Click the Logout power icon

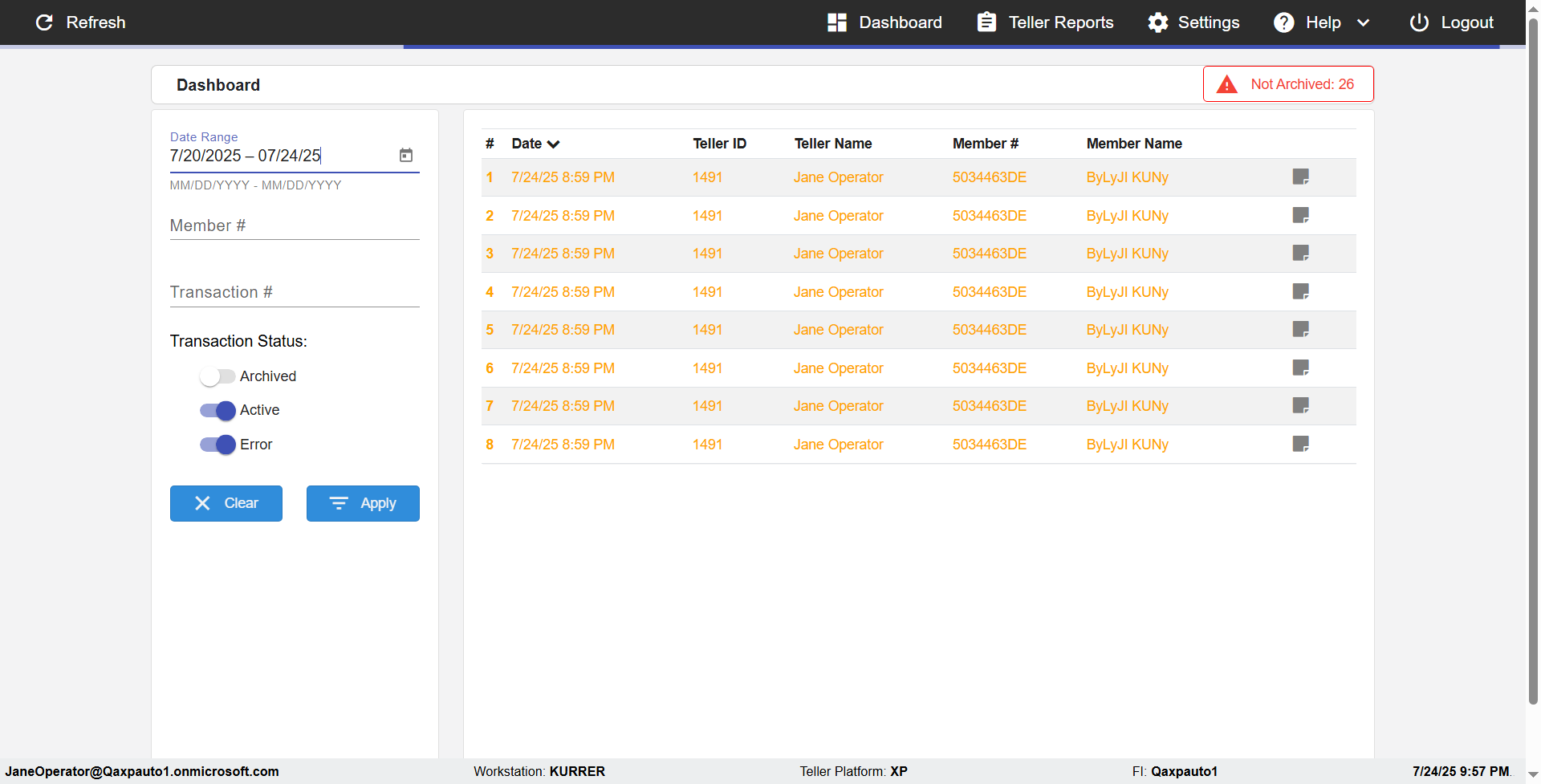[1419, 22]
